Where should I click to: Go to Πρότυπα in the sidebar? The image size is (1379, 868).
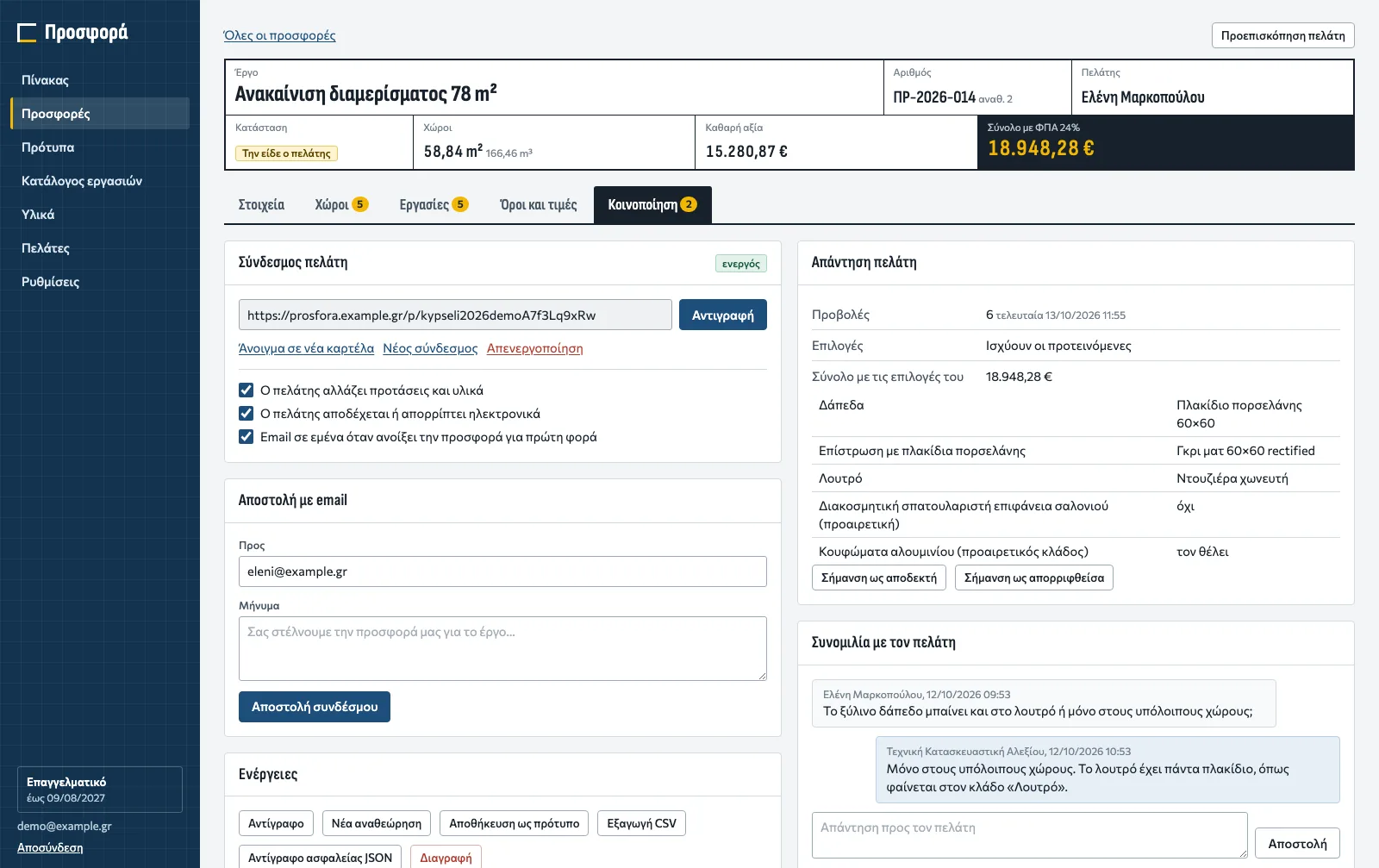point(100,147)
